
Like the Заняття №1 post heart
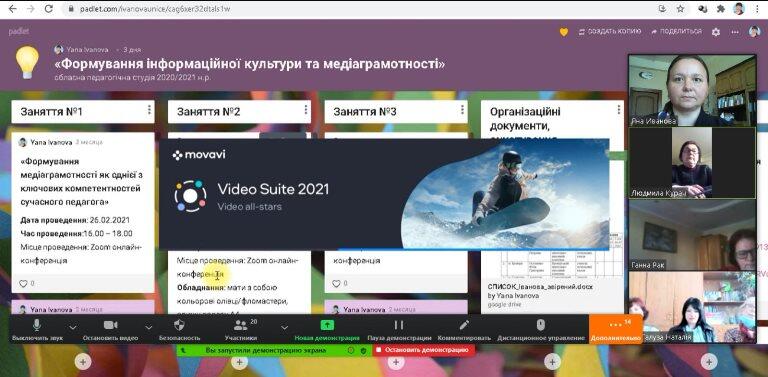click(x=24, y=283)
